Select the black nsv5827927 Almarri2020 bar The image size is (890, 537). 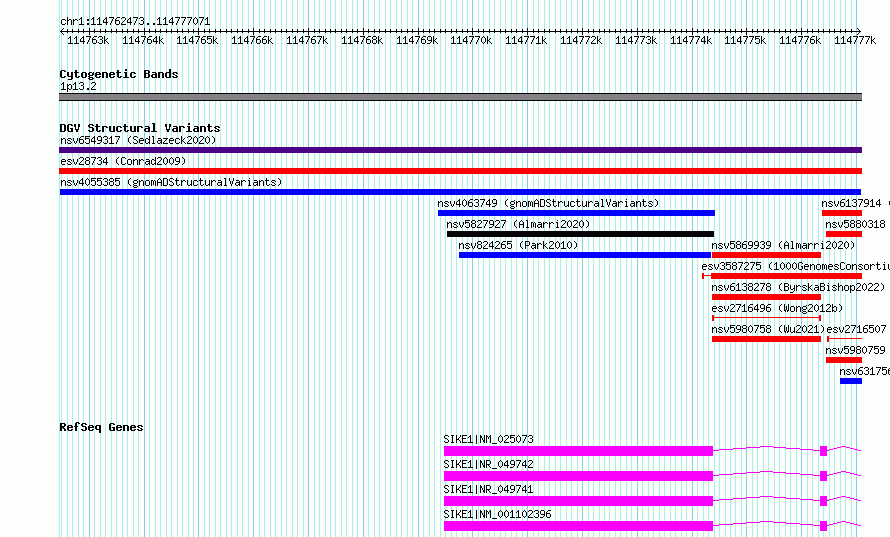pos(581,234)
